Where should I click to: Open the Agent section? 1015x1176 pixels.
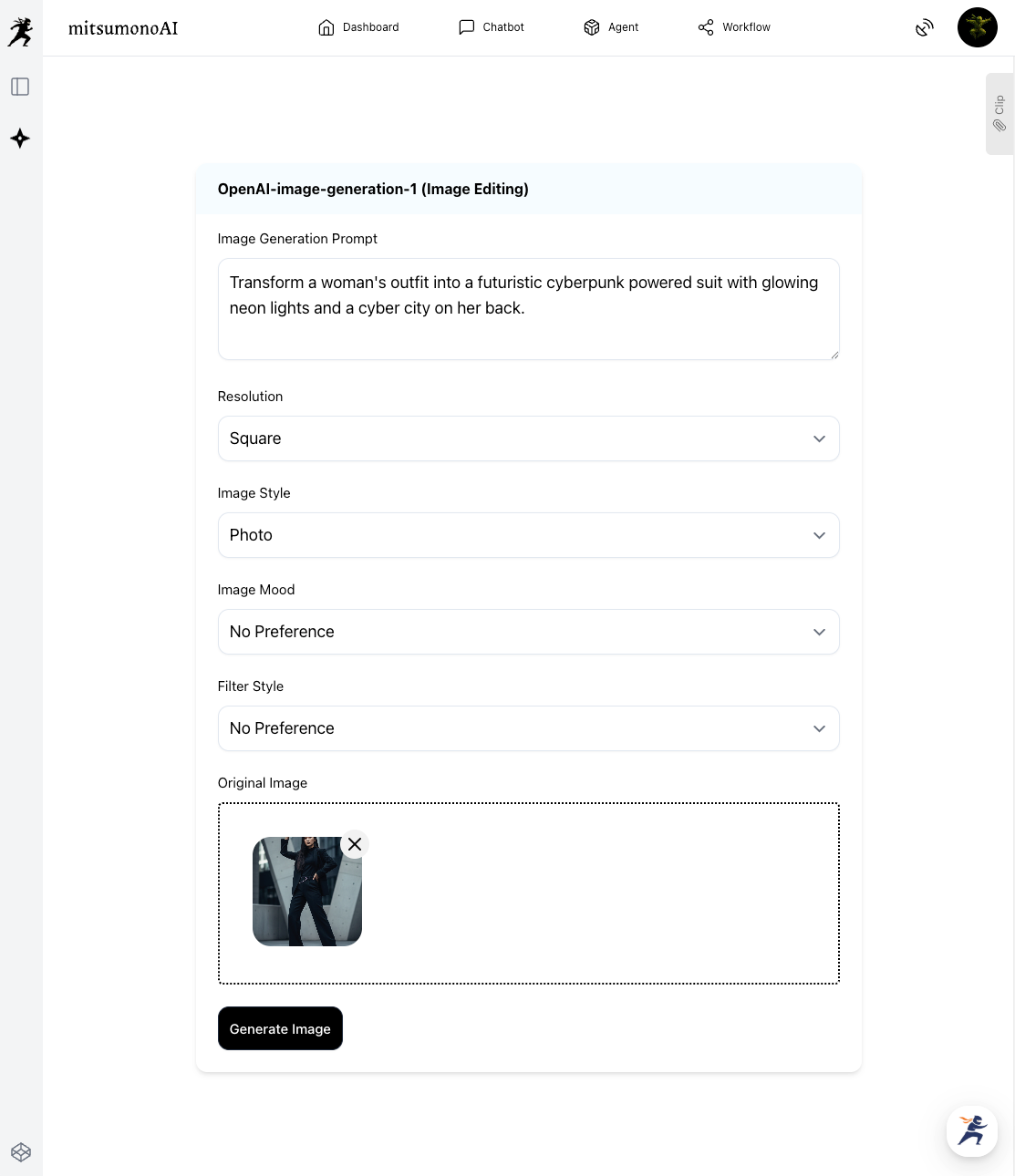coord(611,27)
